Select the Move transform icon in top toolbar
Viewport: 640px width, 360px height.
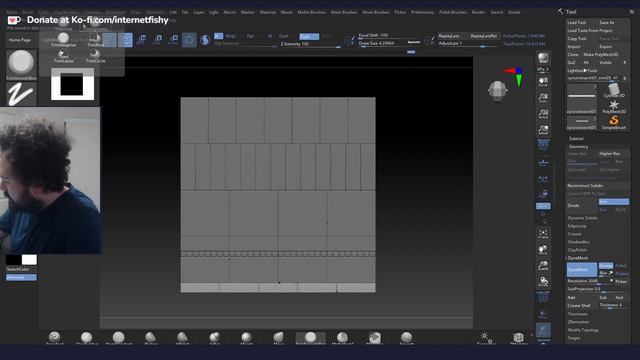click(x=142, y=40)
